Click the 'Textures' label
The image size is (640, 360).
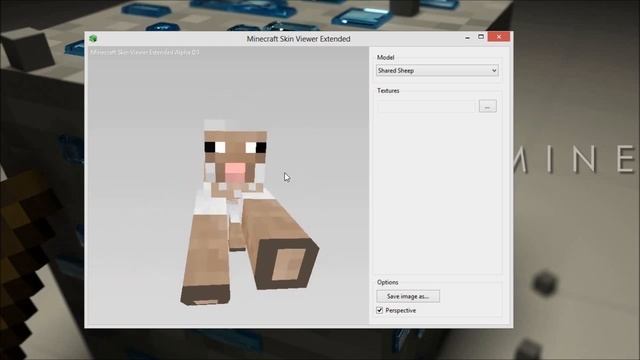tap(388, 91)
